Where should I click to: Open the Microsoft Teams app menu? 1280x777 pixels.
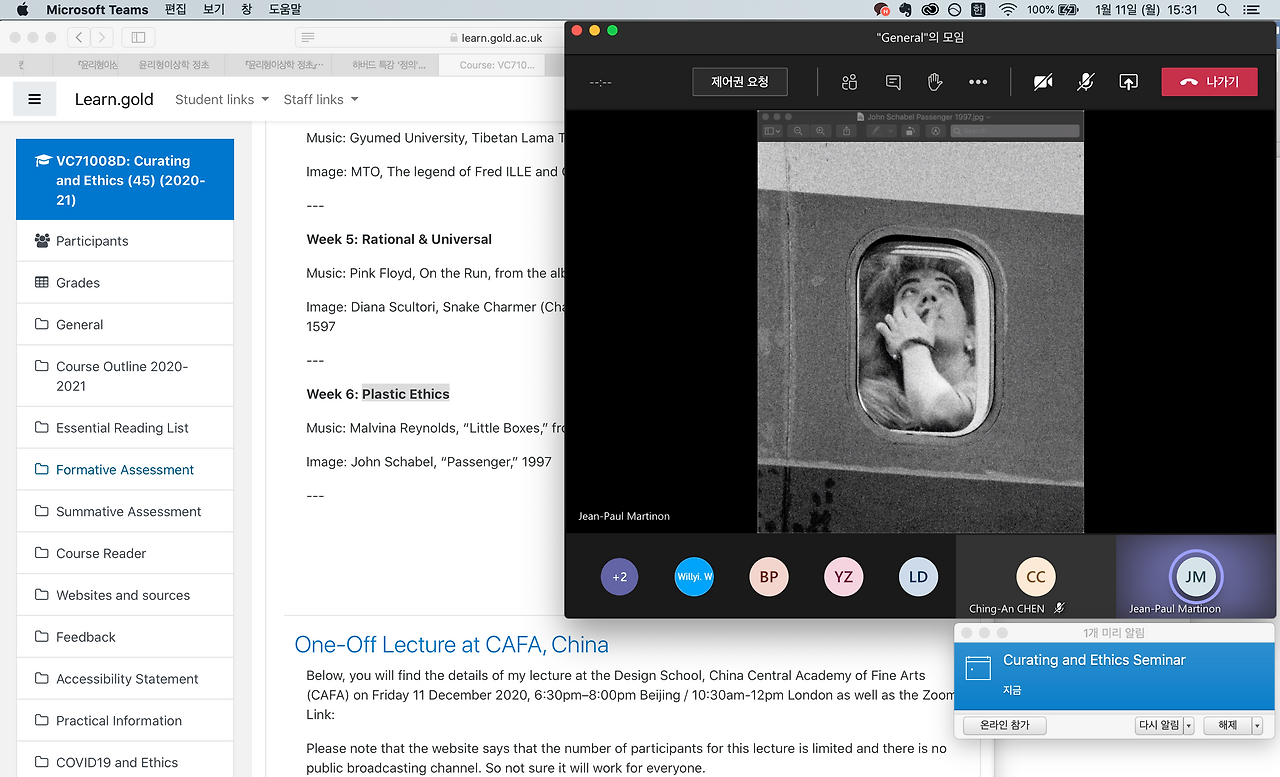pyautogui.click(x=97, y=10)
